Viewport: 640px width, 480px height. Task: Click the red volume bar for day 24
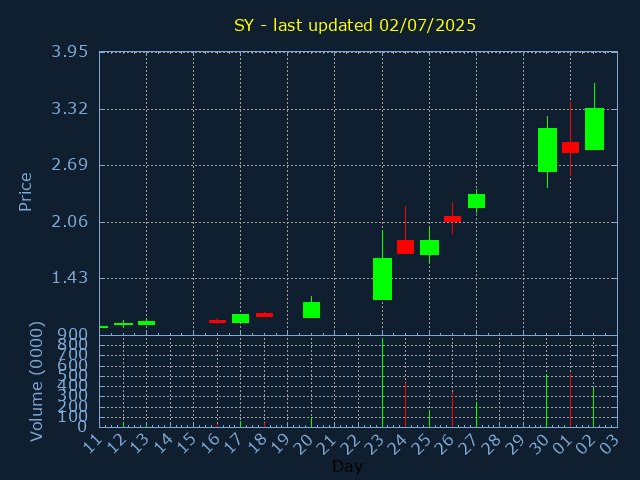click(405, 404)
